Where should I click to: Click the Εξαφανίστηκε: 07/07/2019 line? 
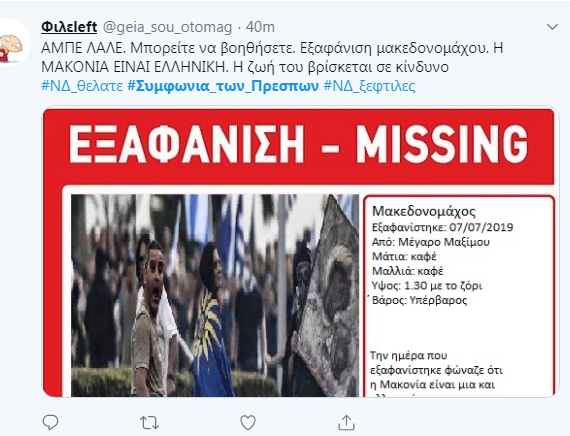442,228
